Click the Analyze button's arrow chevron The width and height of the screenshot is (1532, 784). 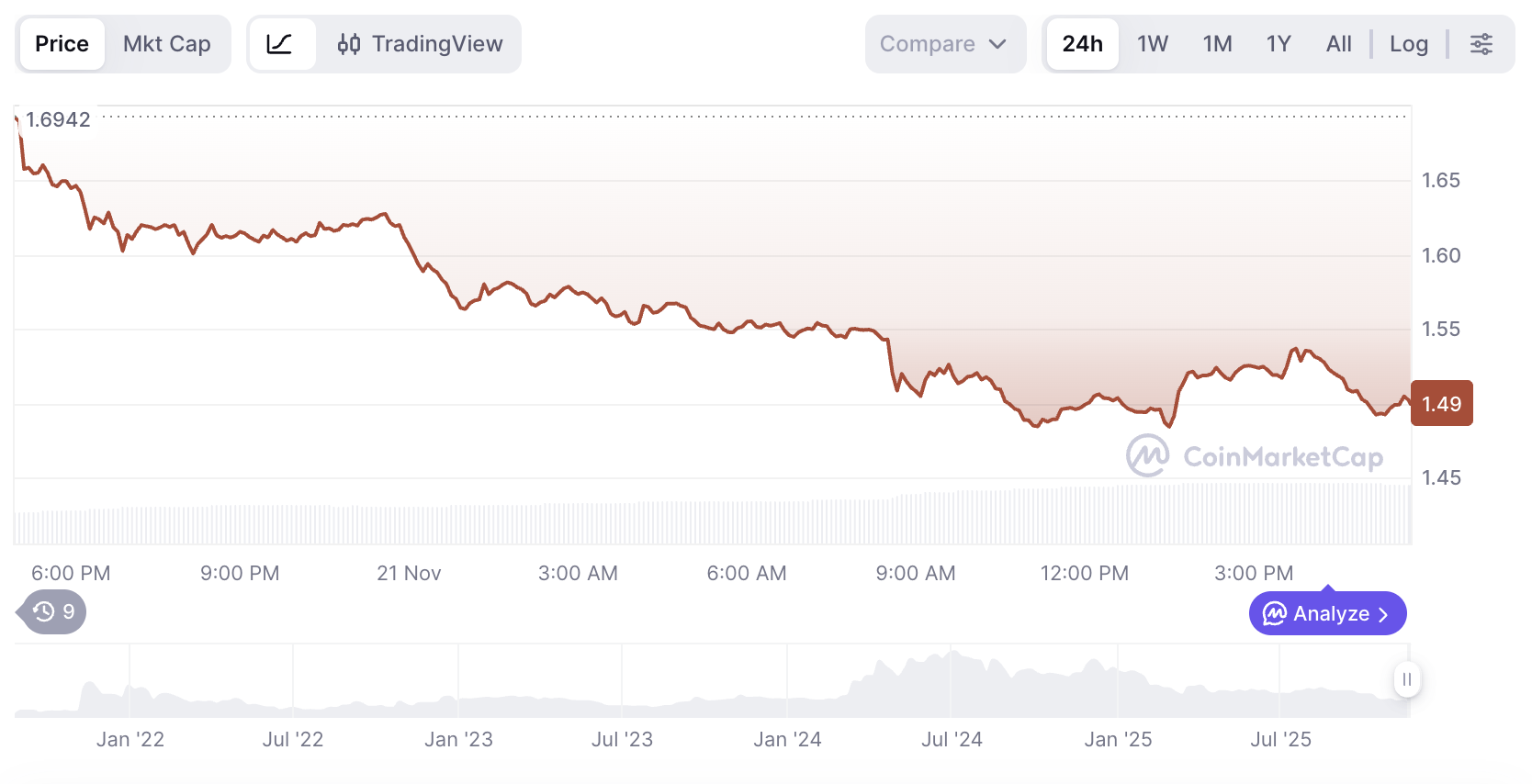[1383, 614]
